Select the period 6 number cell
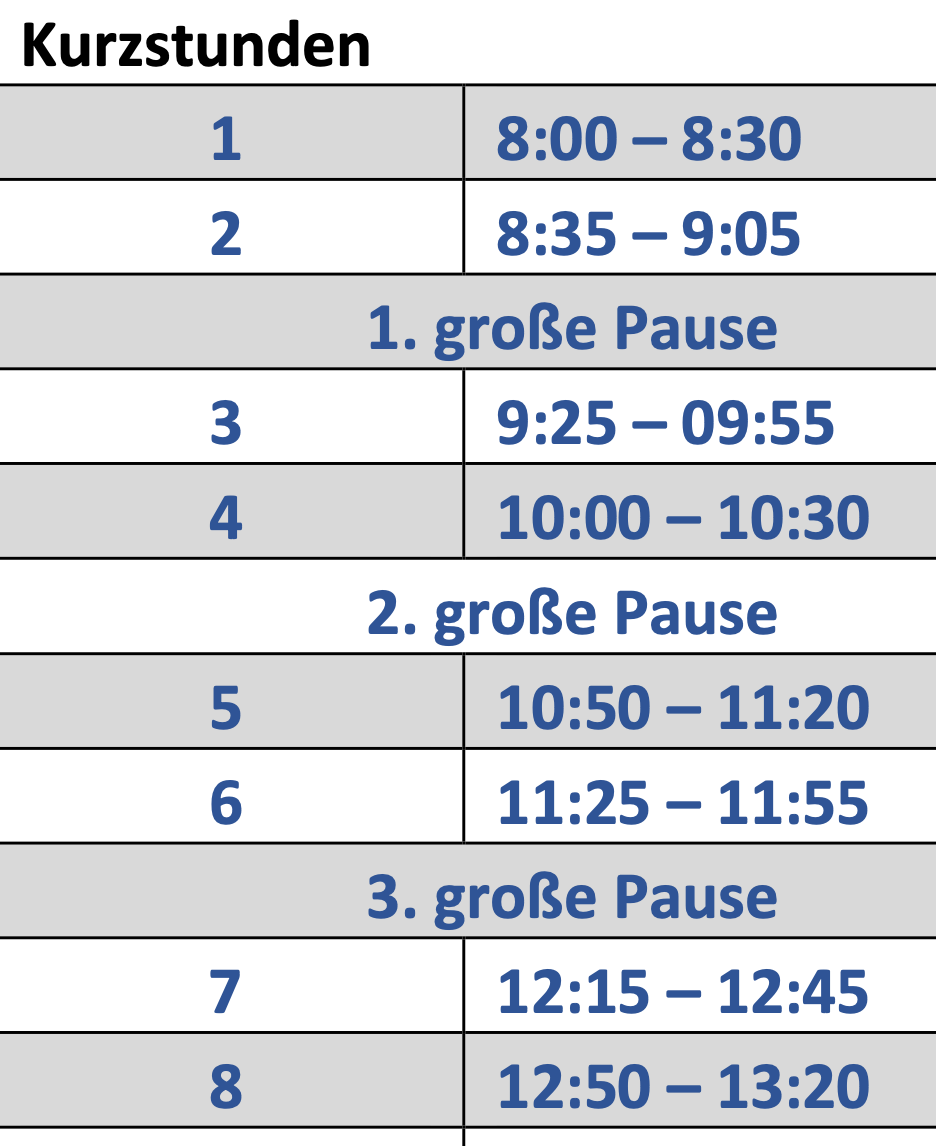This screenshot has width=936, height=1146. (226, 802)
